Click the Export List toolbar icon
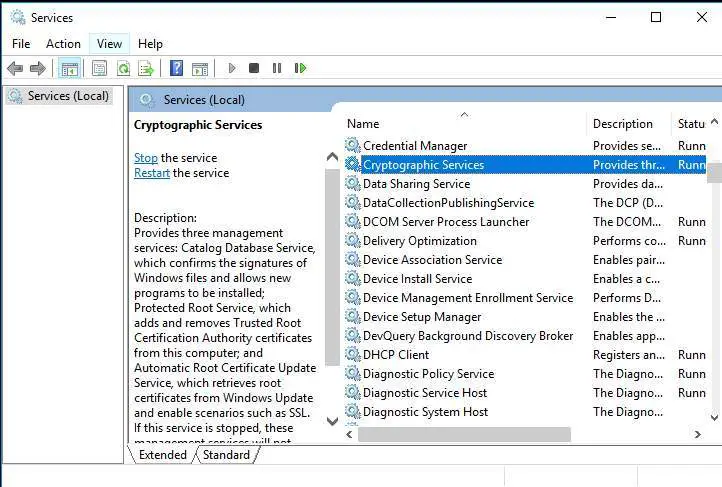The height and width of the screenshot is (487, 722). (x=146, y=69)
